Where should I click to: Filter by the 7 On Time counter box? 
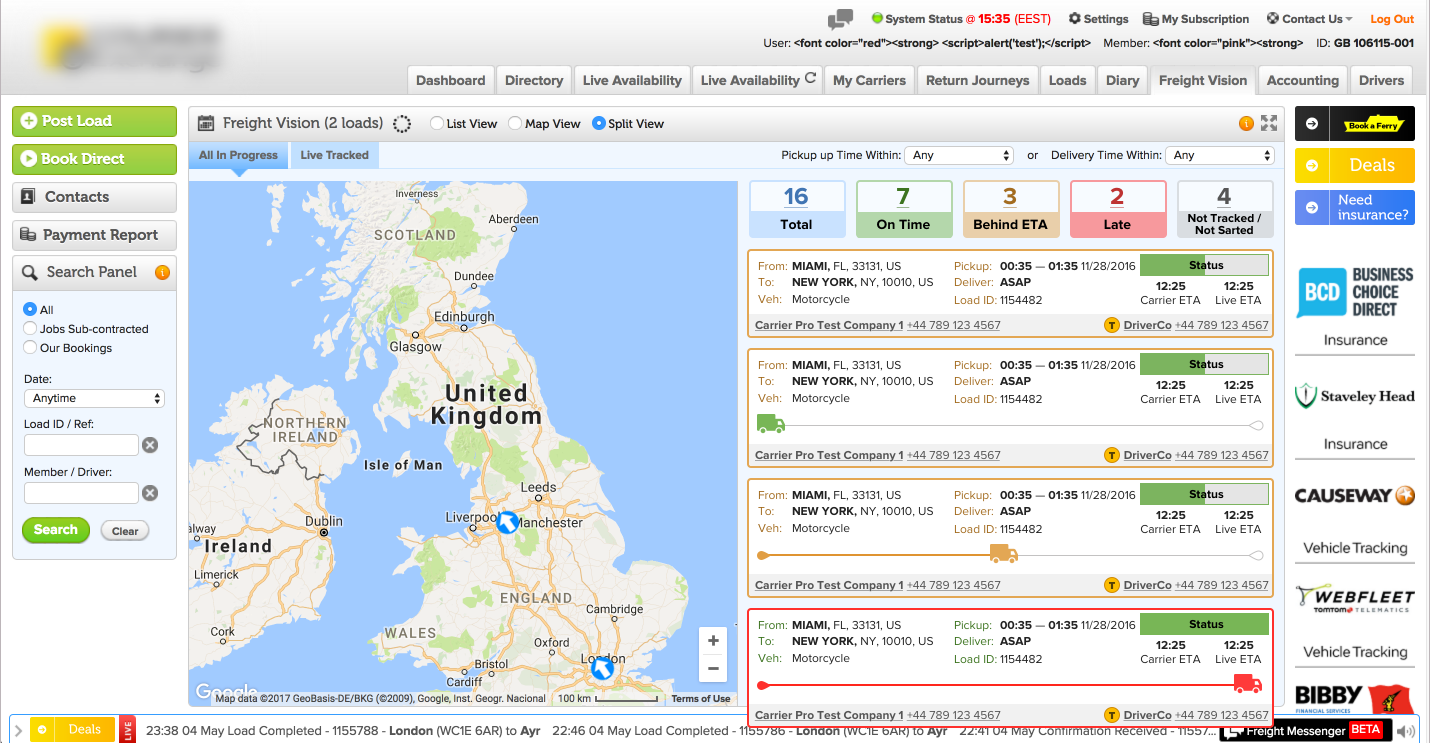pos(904,209)
